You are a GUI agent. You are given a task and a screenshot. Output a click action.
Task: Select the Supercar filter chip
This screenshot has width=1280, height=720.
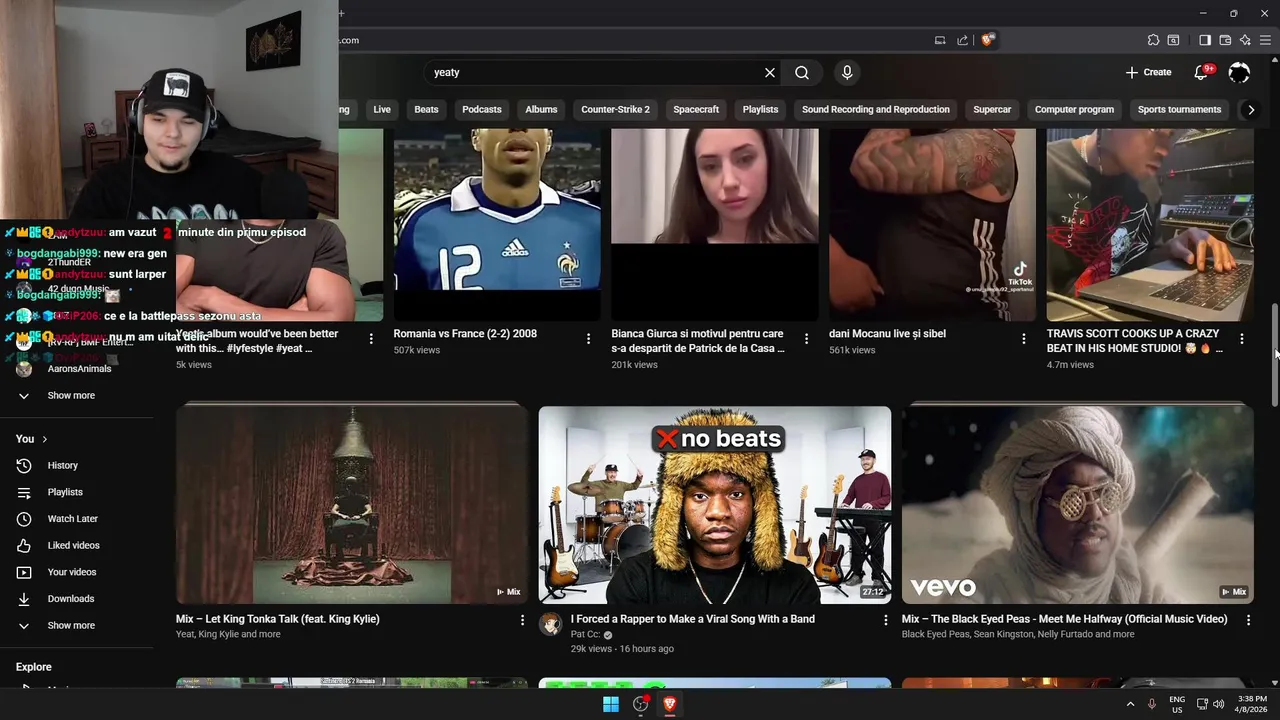(992, 110)
